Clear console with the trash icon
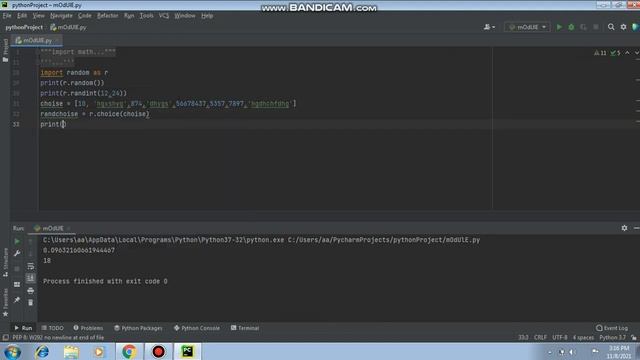This screenshot has width=640, height=360. click(31, 302)
